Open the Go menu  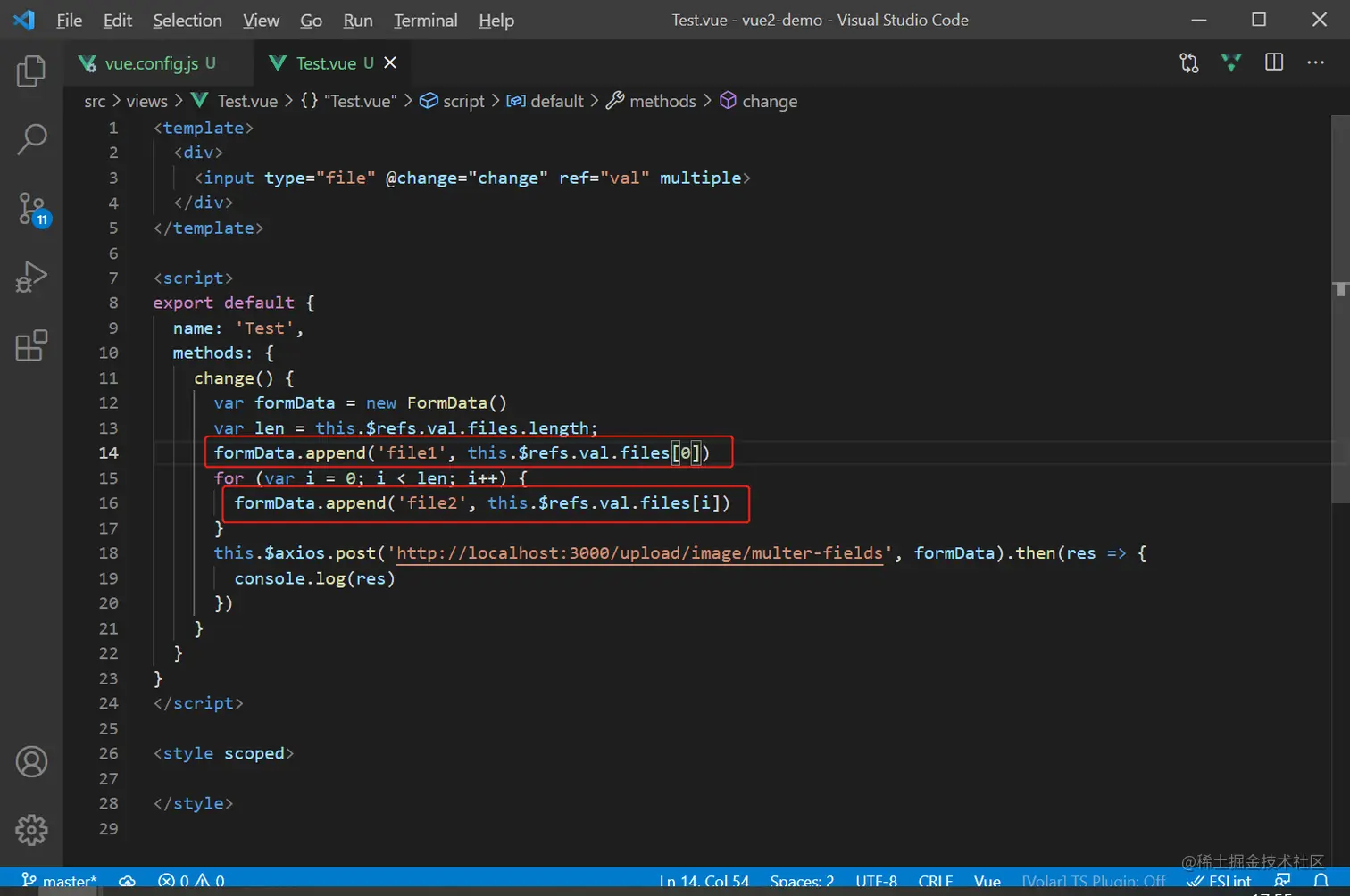[311, 20]
